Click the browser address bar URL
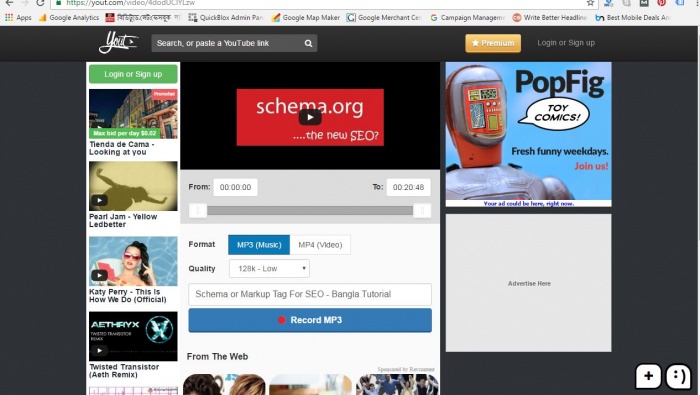 (131, 3)
